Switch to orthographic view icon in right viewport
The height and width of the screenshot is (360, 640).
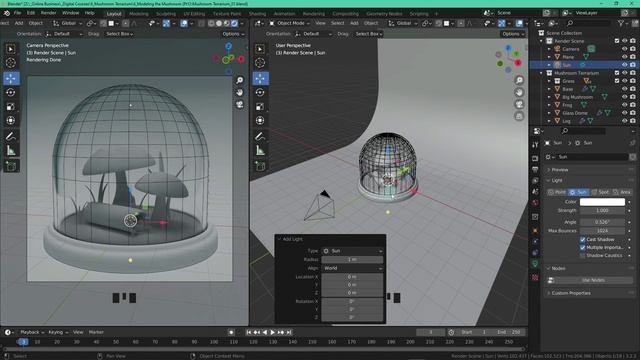pos(519,116)
